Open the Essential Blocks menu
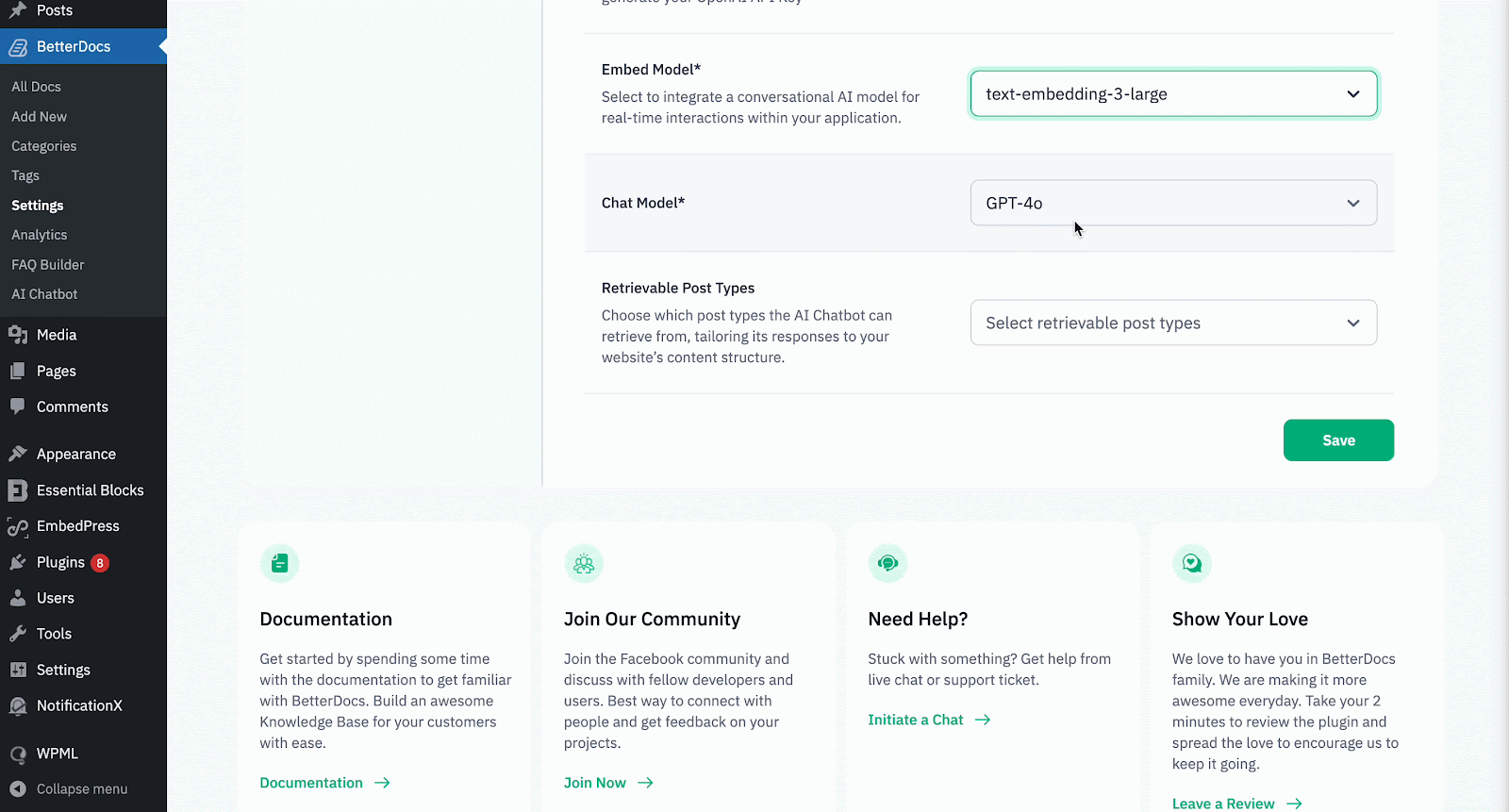 point(90,490)
